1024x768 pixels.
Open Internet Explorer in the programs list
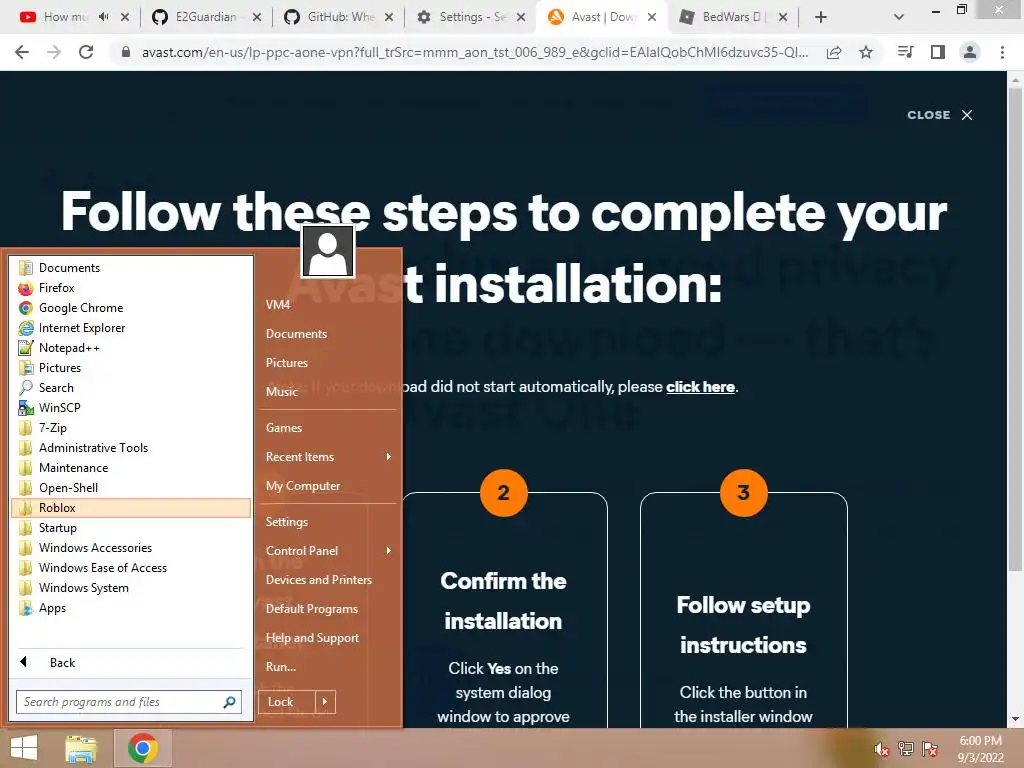(x=131, y=328)
